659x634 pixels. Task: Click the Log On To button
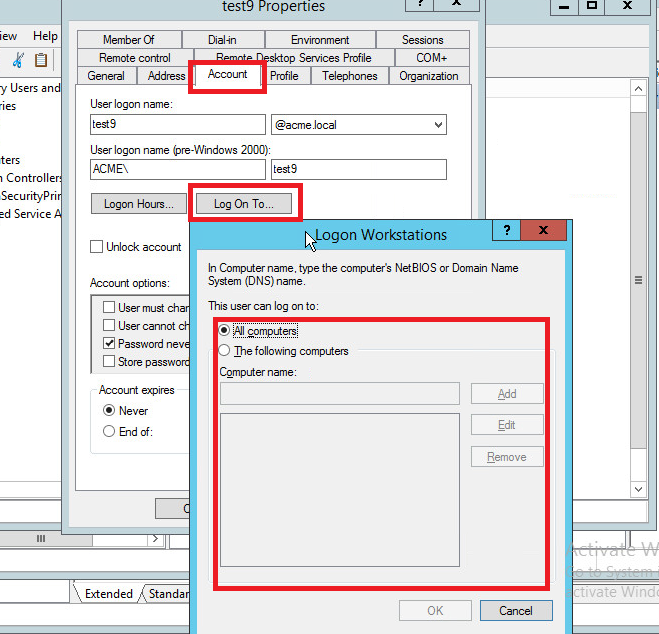pyautogui.click(x=244, y=204)
